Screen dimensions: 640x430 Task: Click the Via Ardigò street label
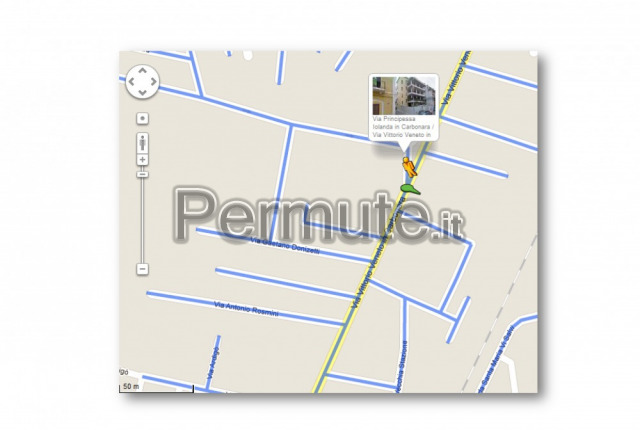pyautogui.click(x=213, y=363)
